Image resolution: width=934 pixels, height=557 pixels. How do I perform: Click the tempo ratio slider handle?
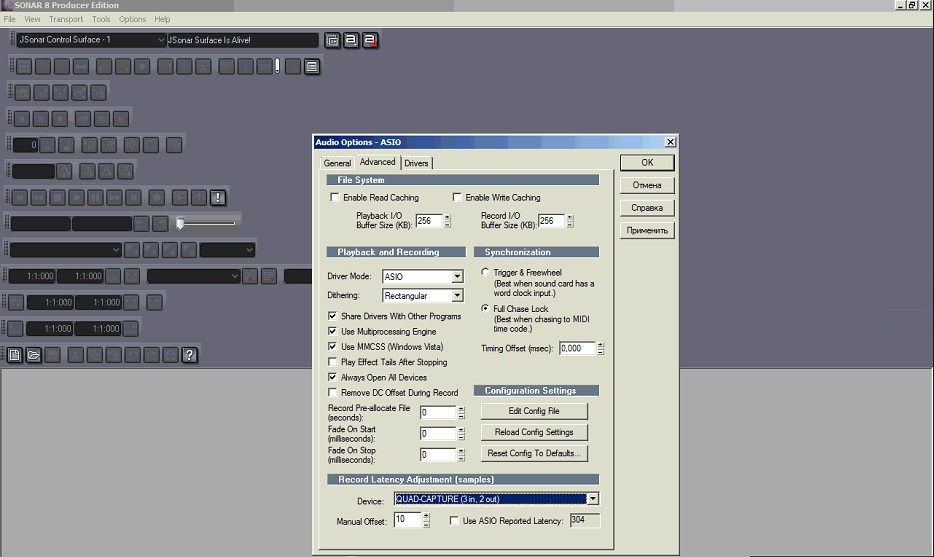pyautogui.click(x=180, y=223)
